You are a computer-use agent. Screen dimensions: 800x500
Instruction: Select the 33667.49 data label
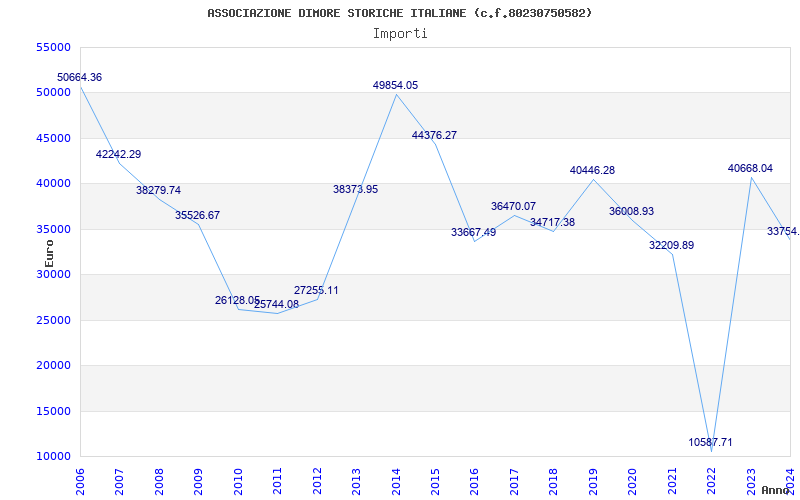point(473,232)
